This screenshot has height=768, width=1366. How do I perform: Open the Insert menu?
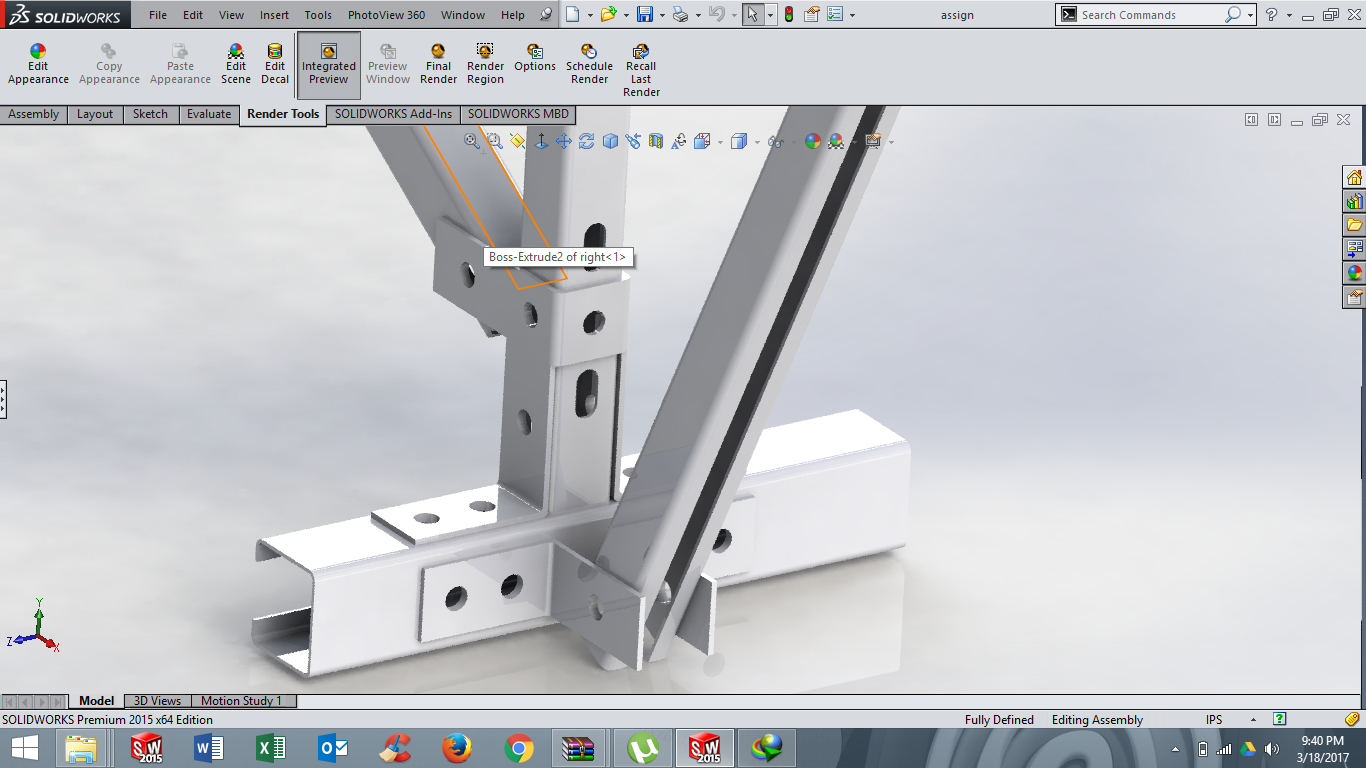tap(274, 15)
